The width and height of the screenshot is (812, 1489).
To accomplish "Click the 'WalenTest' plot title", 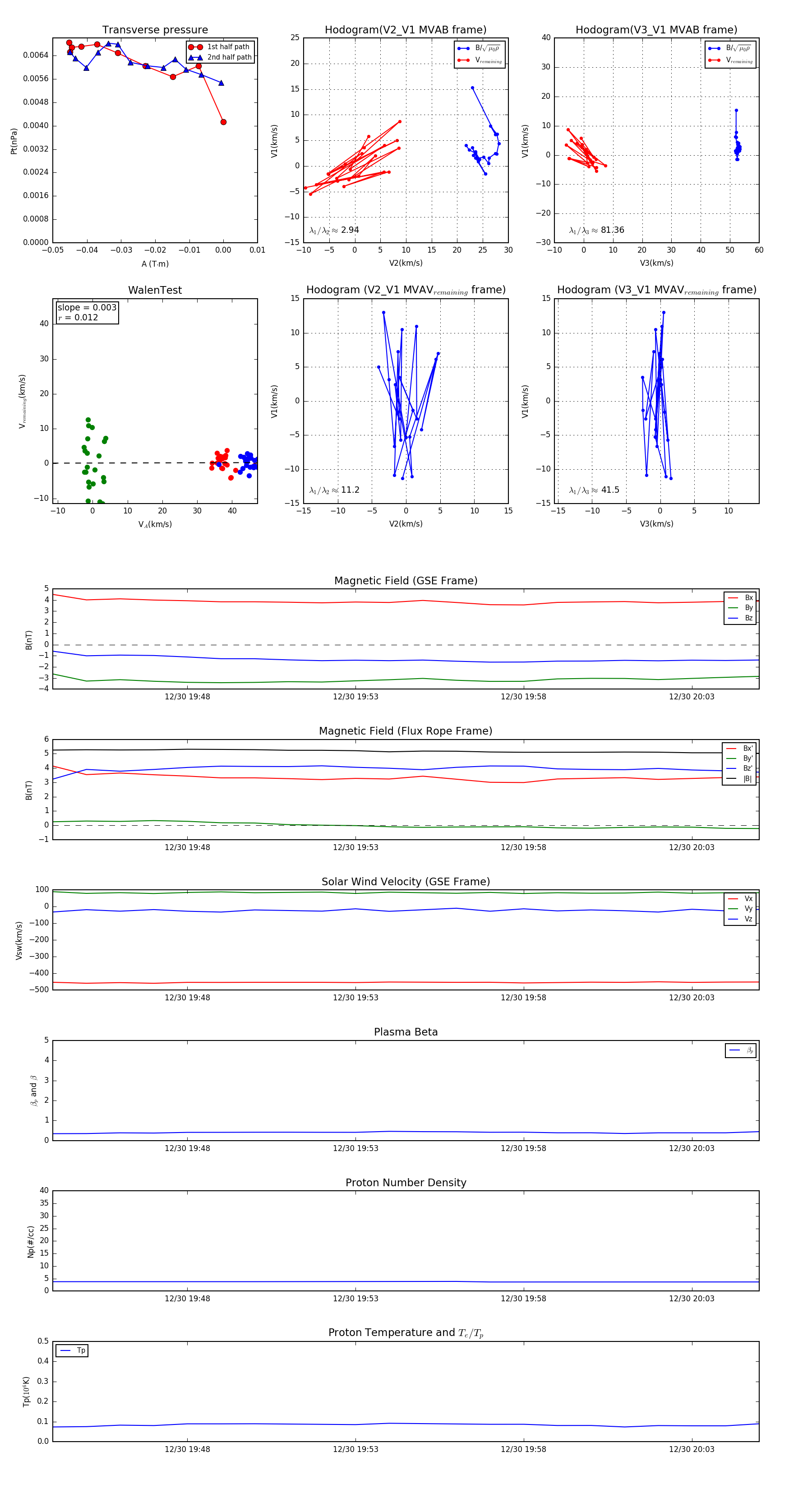I will (155, 290).
